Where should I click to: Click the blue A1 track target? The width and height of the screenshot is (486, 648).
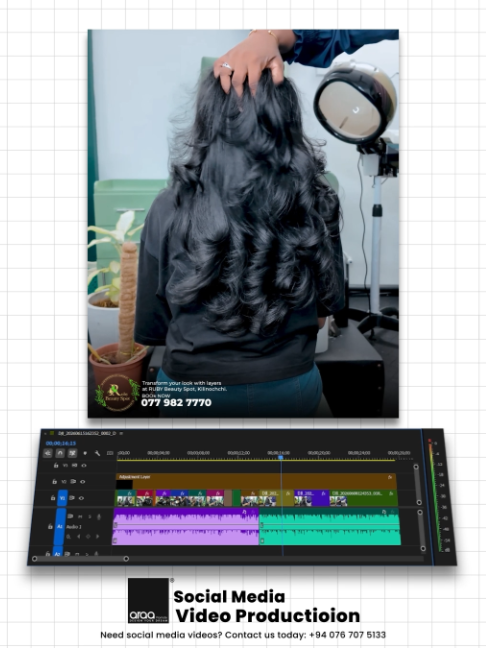[60, 526]
